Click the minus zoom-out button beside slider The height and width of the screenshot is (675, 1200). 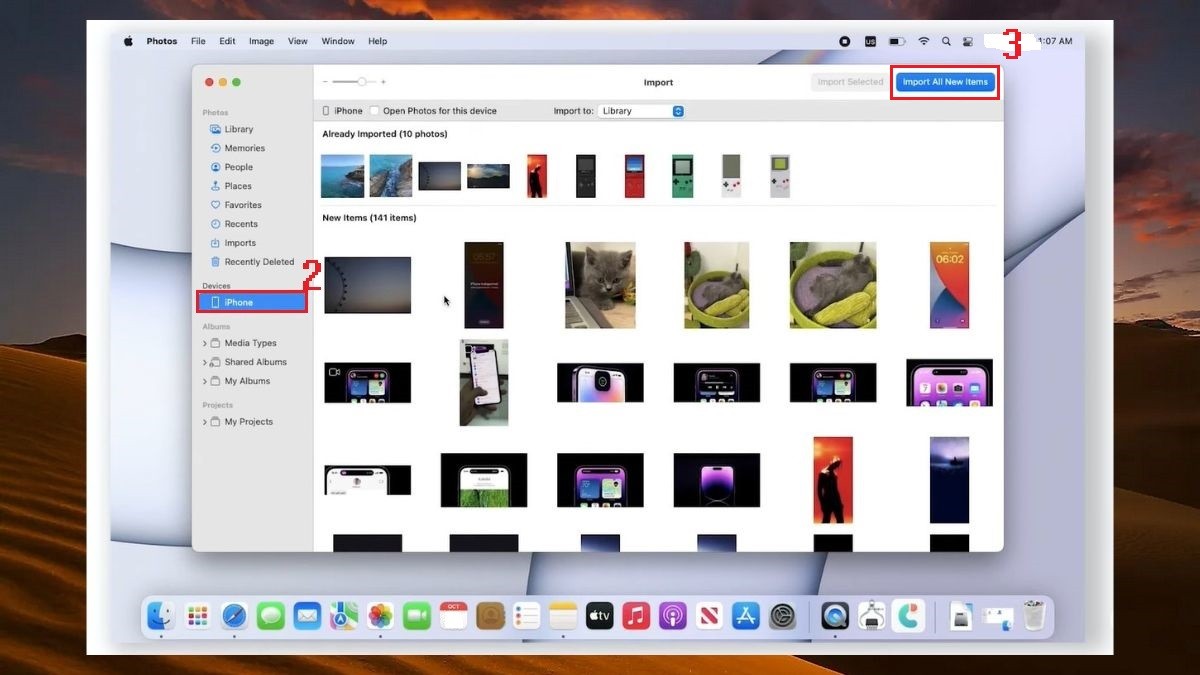tap(325, 82)
